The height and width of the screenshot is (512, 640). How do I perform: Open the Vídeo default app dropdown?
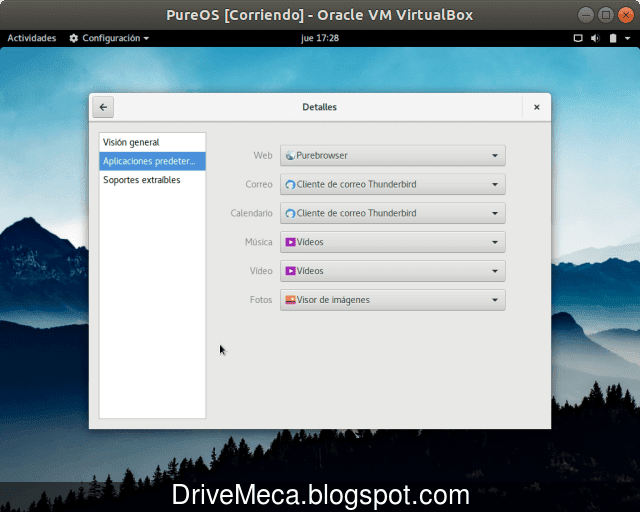(393, 271)
